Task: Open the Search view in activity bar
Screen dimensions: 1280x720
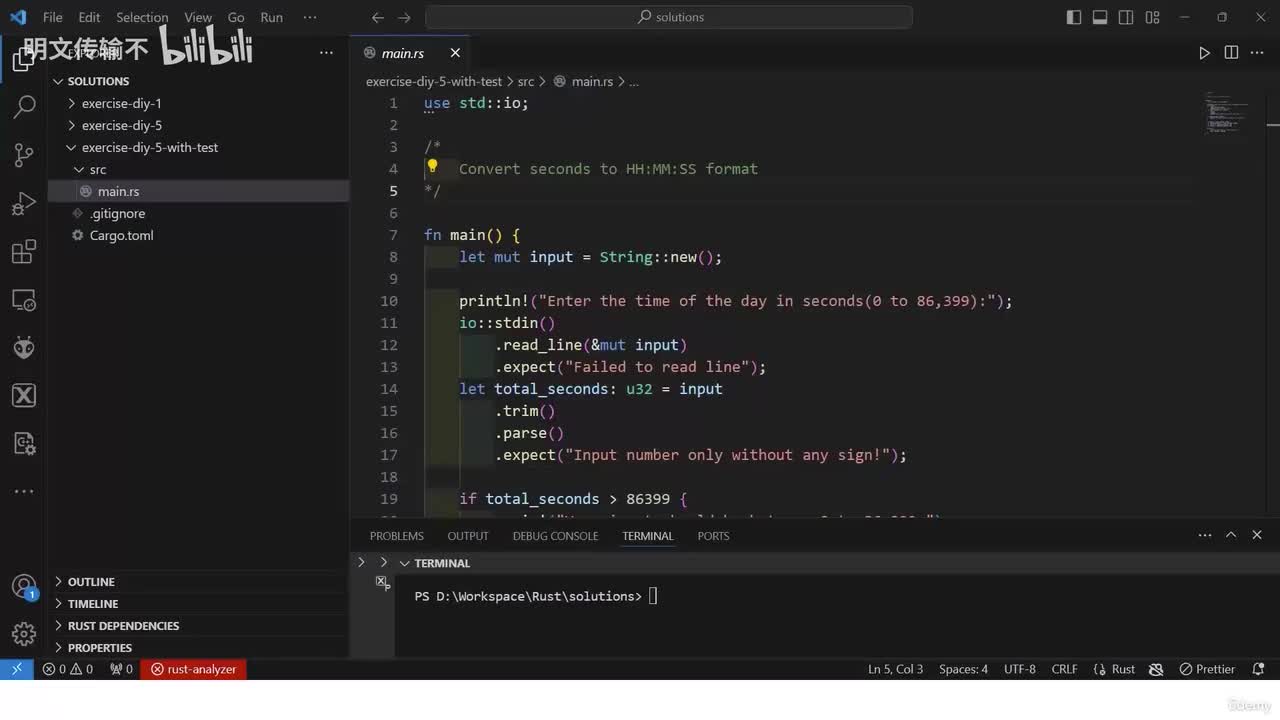Action: (x=24, y=107)
